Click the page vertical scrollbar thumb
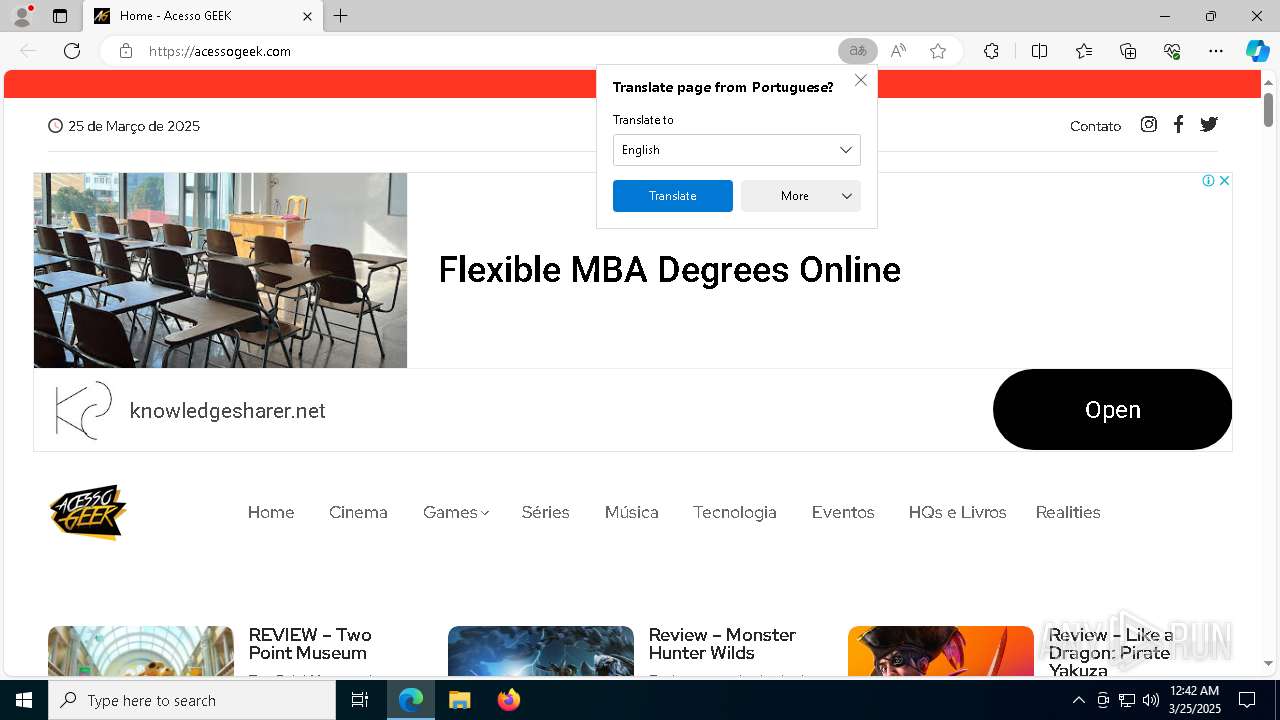Viewport: 1280px width, 720px height. coord(1268,110)
